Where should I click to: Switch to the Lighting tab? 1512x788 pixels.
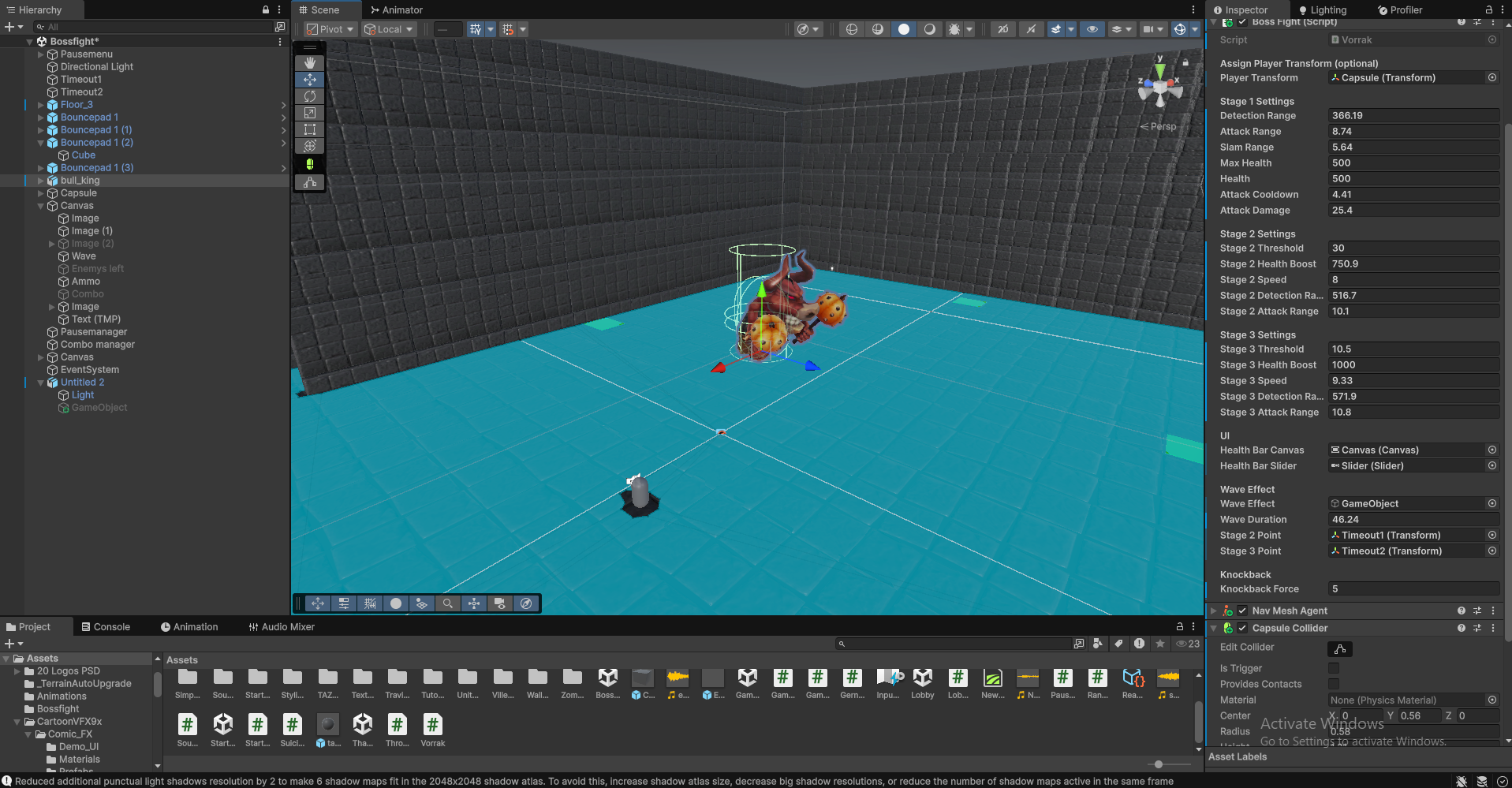click(1322, 10)
